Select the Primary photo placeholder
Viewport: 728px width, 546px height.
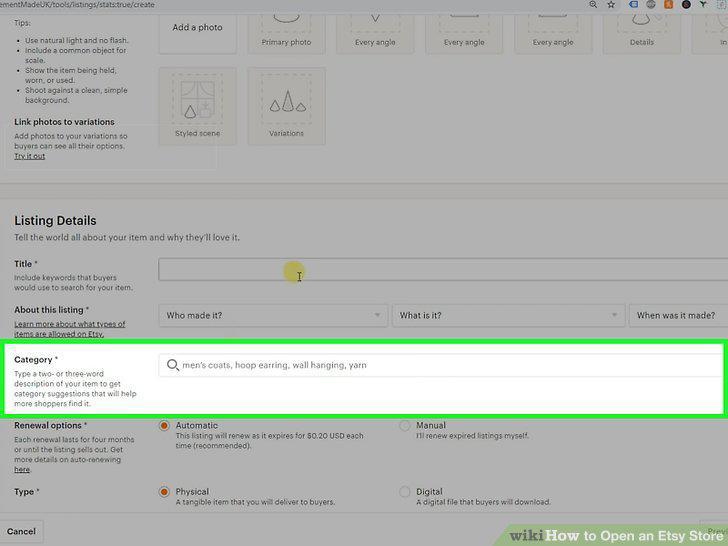point(286,32)
